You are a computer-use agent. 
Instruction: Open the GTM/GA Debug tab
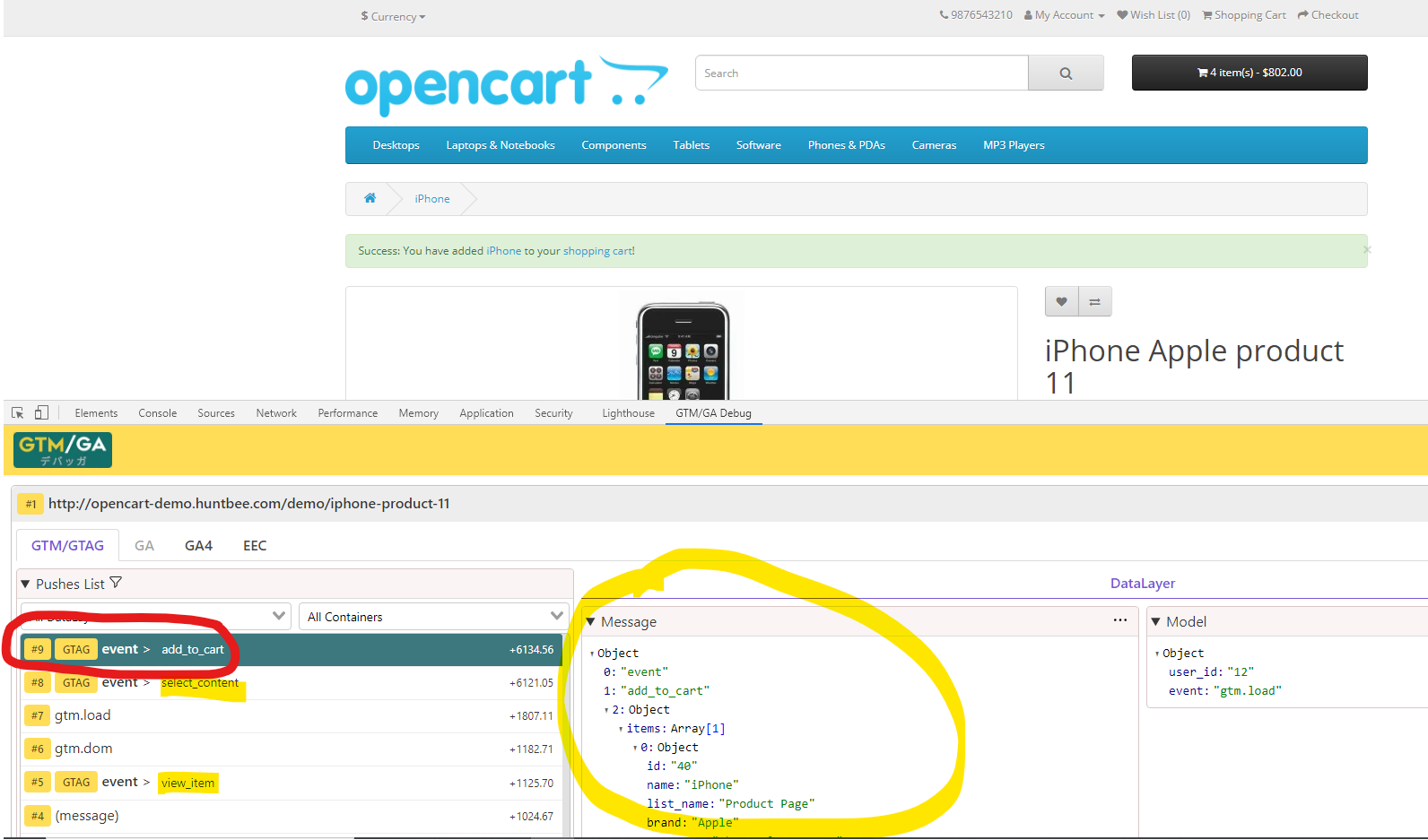coord(713,413)
